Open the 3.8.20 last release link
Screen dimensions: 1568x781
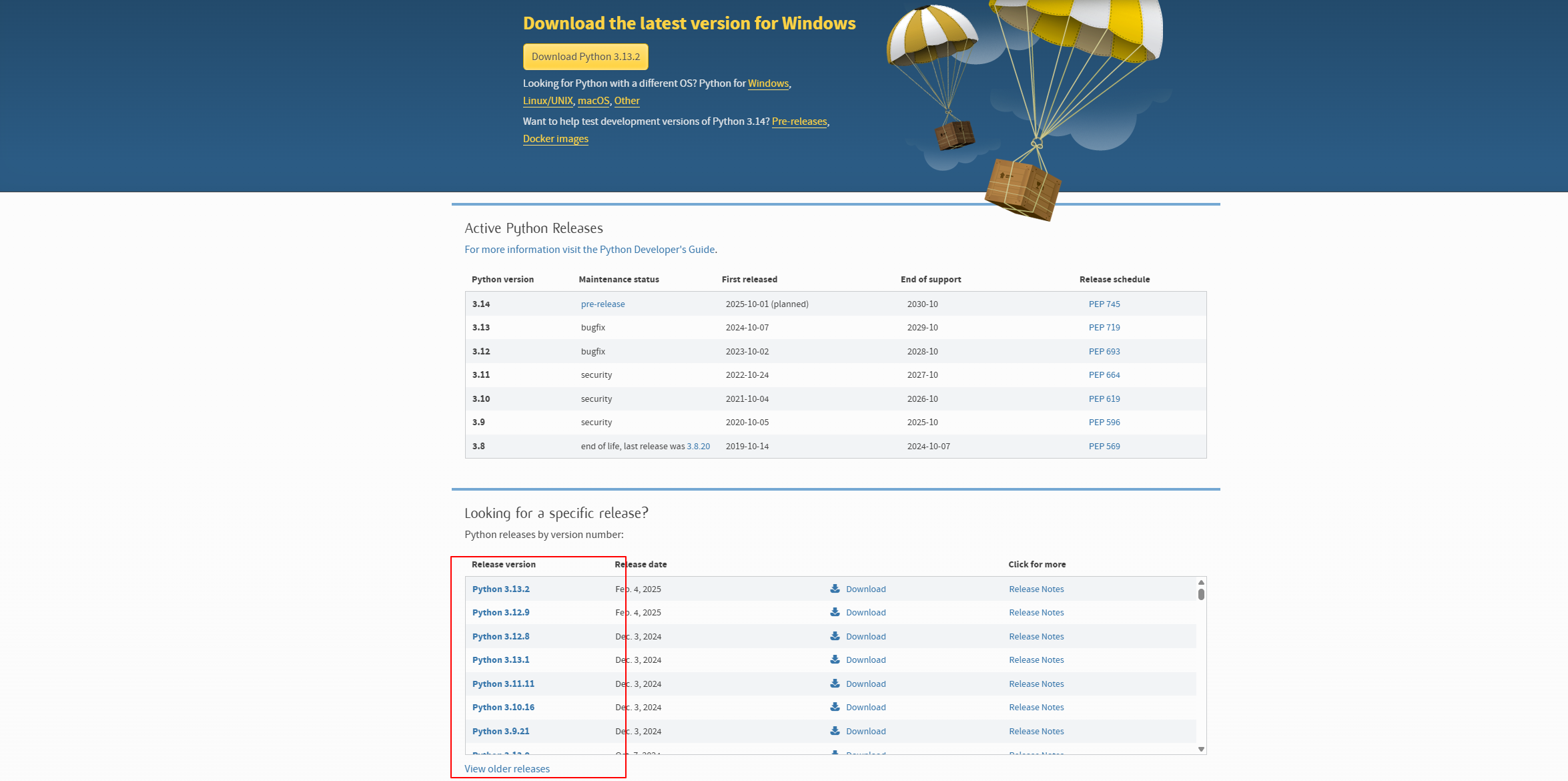[x=698, y=446]
